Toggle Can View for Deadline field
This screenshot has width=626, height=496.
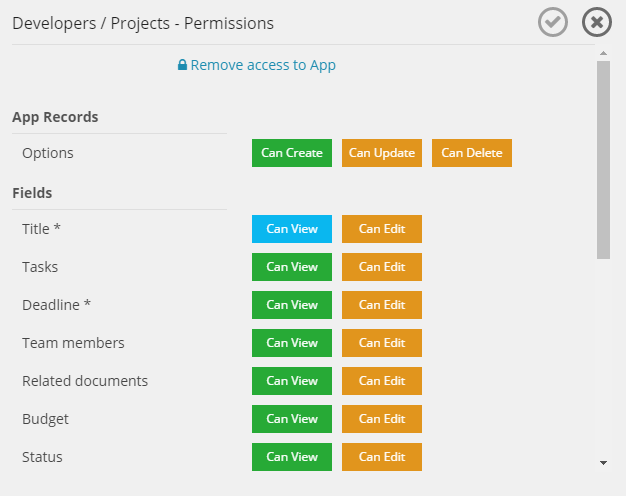pos(291,305)
